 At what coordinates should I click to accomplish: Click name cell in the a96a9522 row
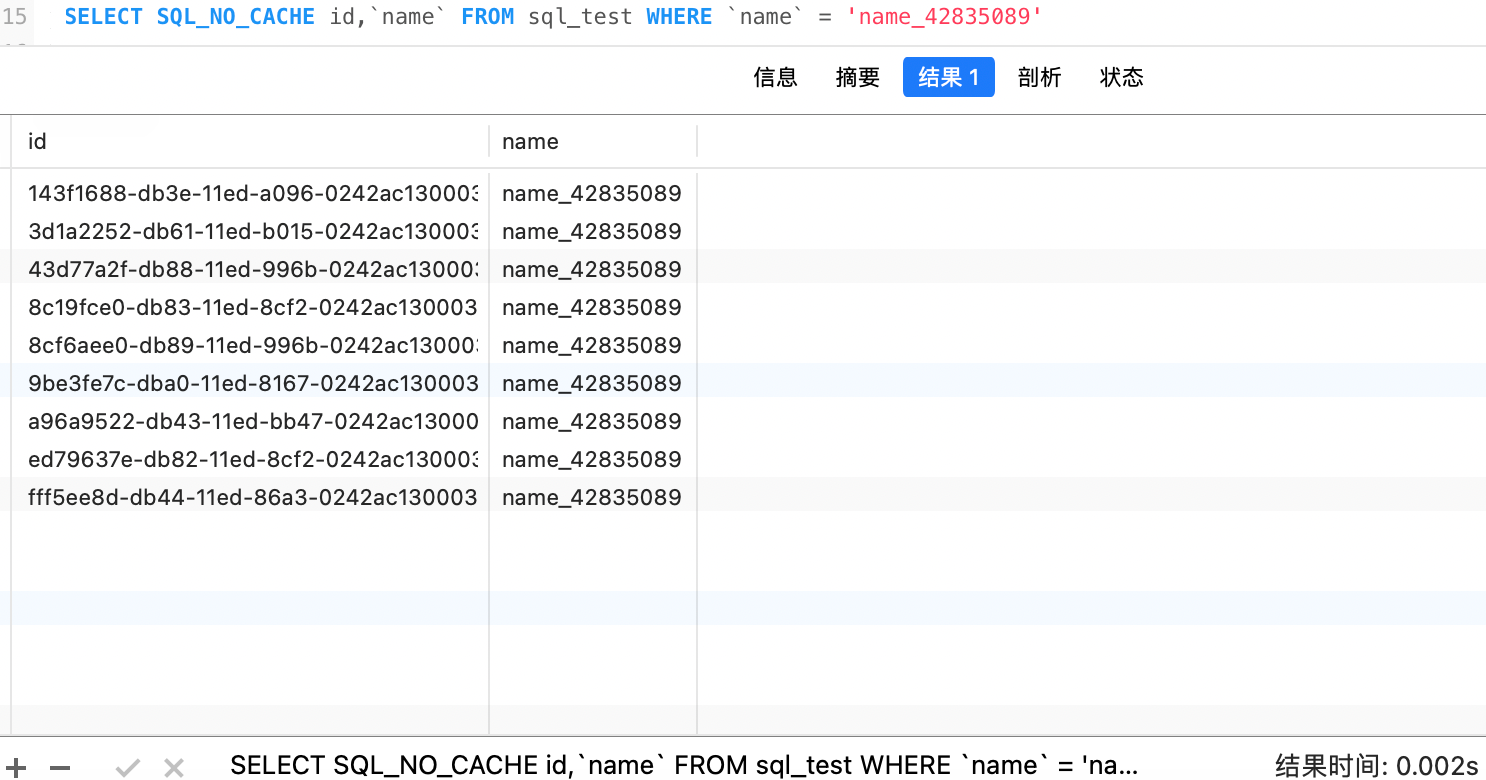591,421
